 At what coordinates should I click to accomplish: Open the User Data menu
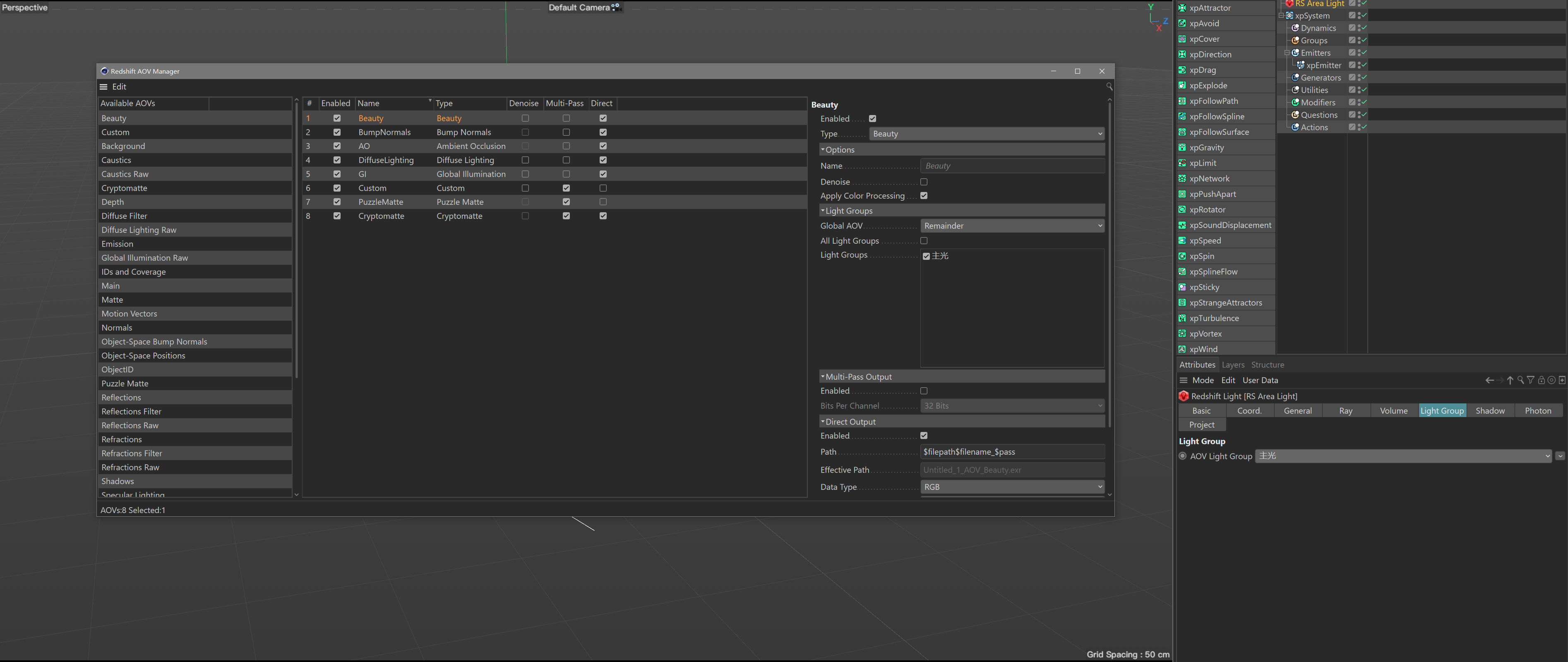[x=1260, y=380]
